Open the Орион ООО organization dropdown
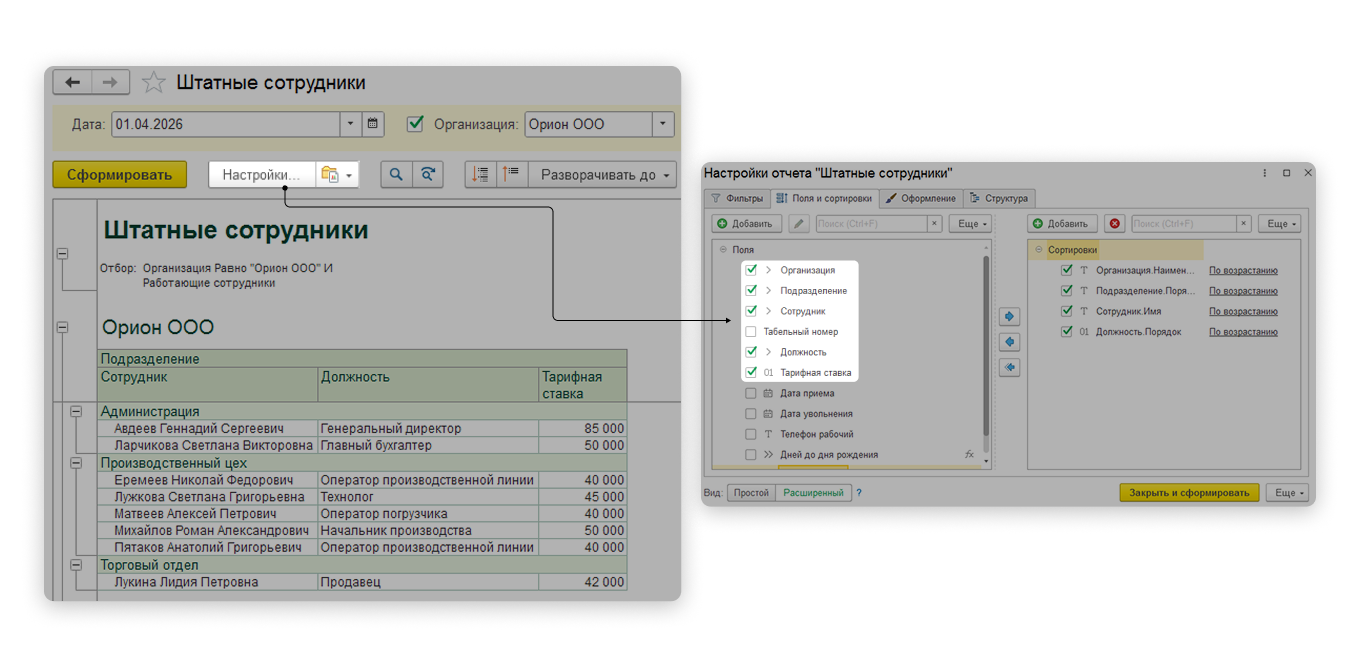This screenshot has width=1360, height=667. point(663,124)
